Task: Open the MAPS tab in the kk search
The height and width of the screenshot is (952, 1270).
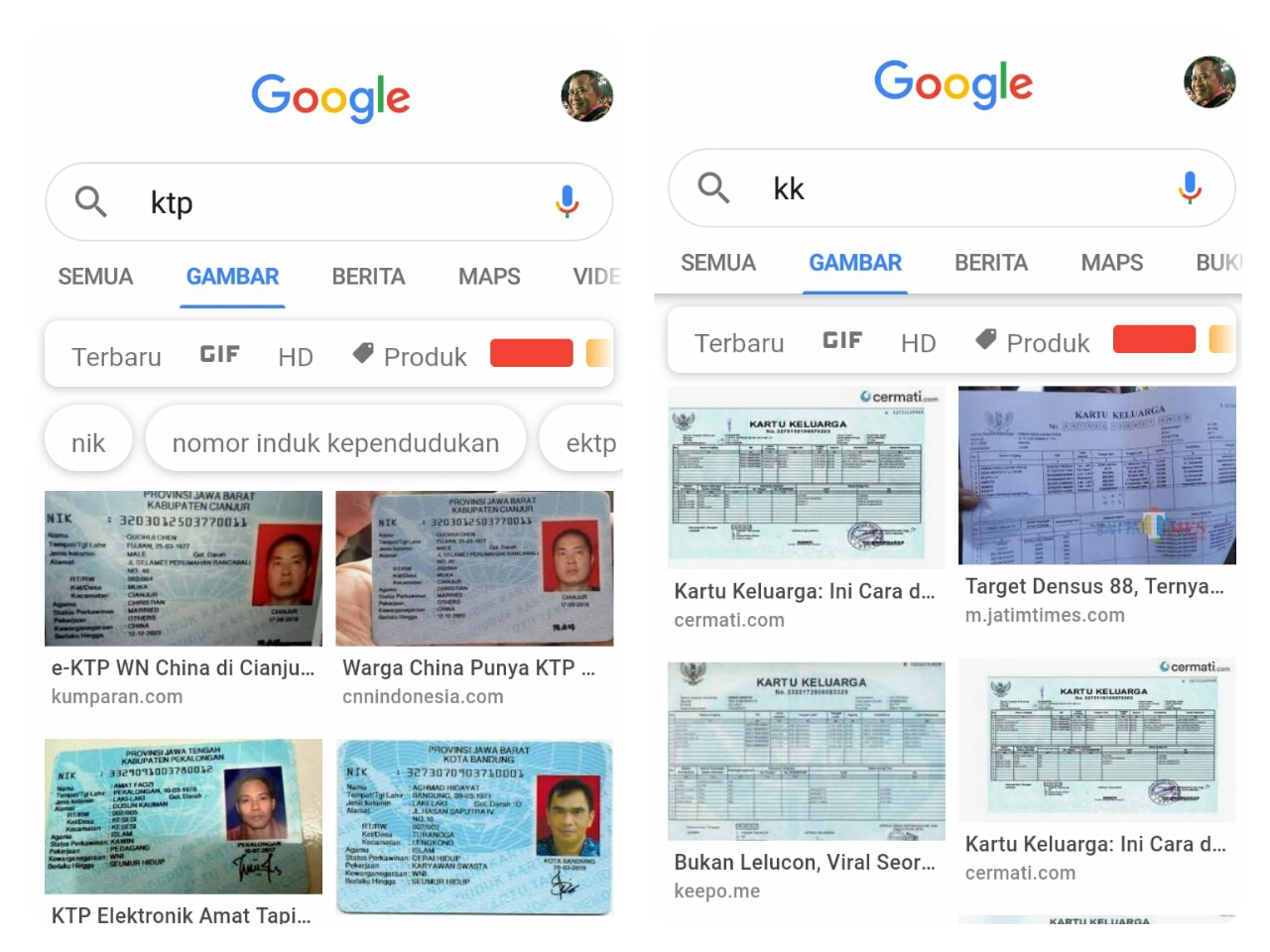Action: 1111,263
